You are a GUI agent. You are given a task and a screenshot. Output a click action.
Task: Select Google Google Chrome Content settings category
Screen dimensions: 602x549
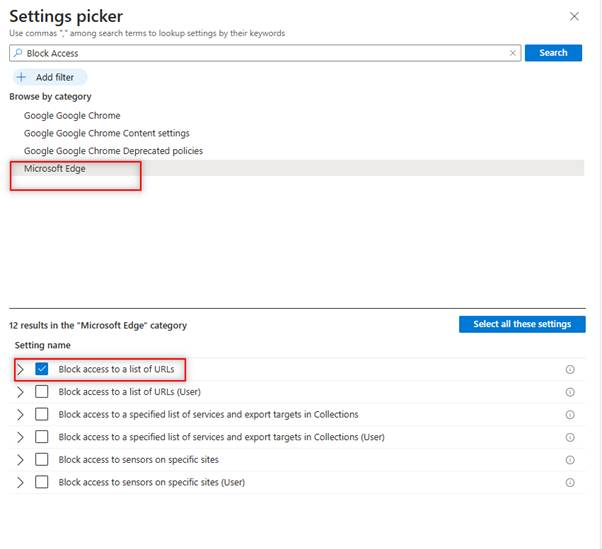click(106, 133)
